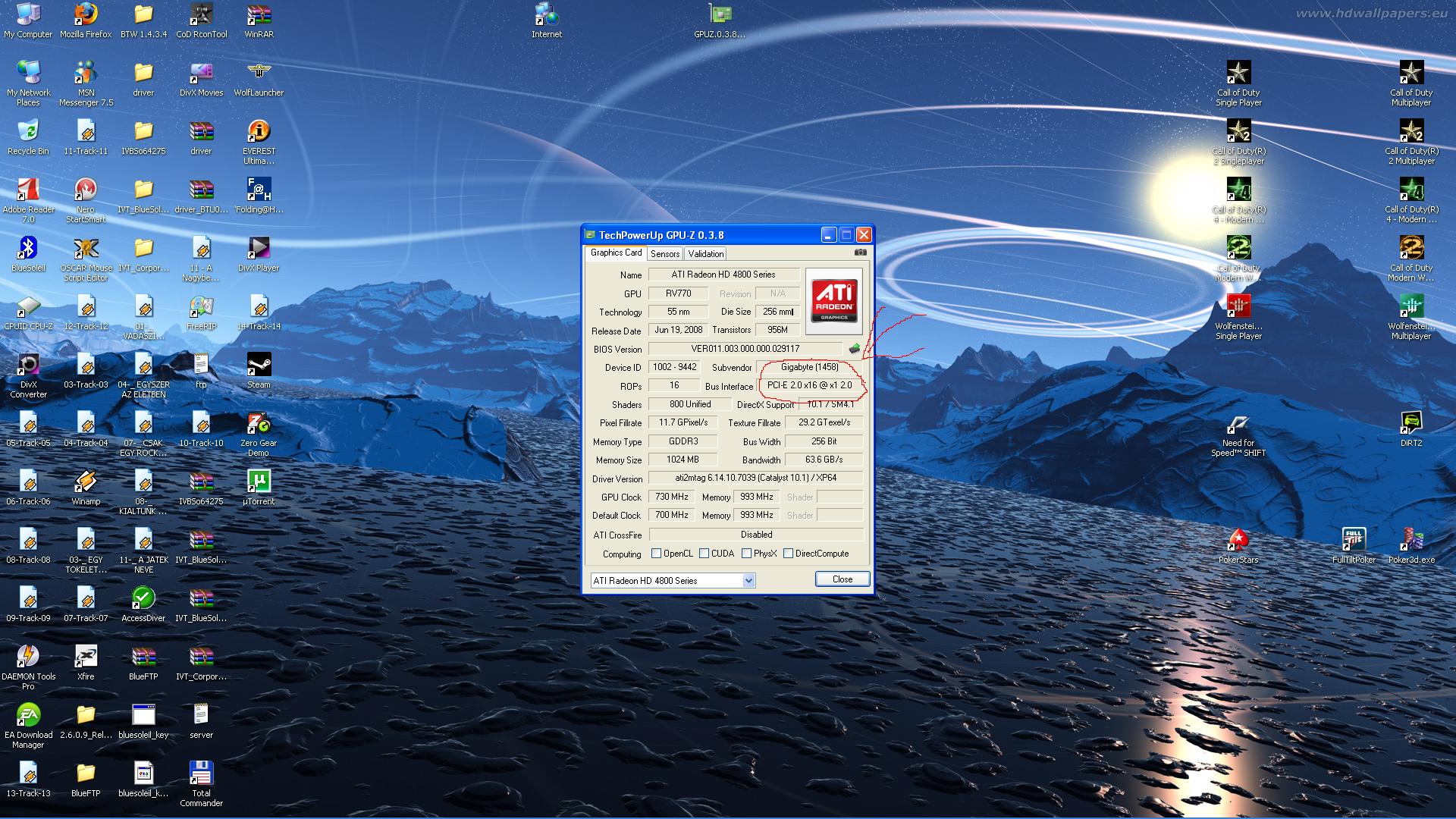This screenshot has height=819, width=1456.
Task: Toggle the DirectCompute checkbox
Action: pyautogui.click(x=789, y=554)
